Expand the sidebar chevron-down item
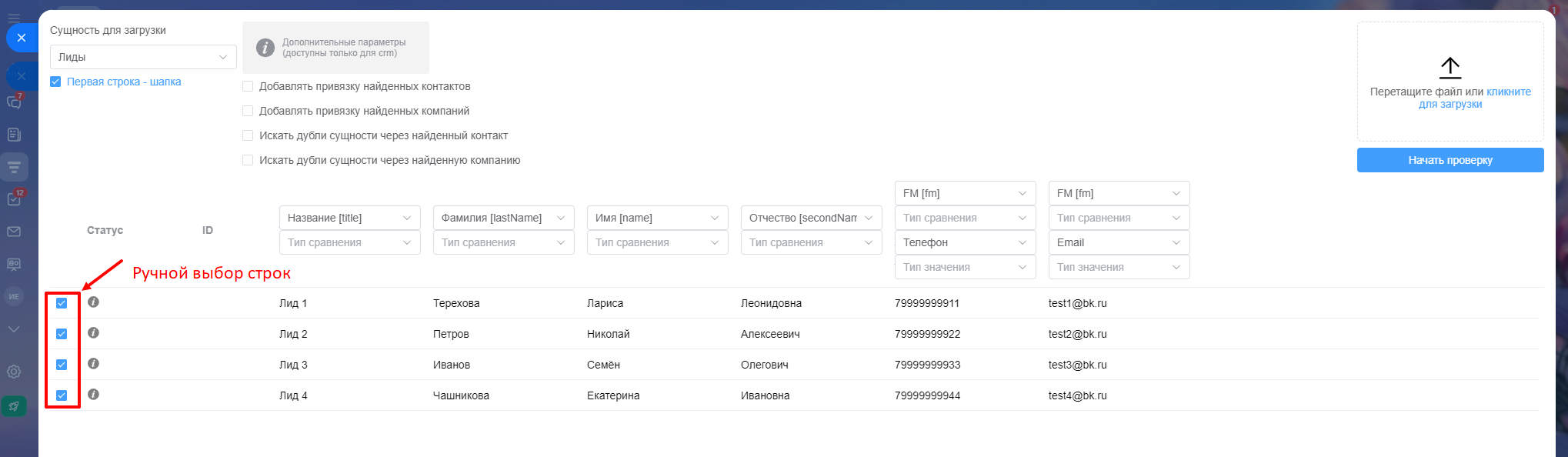The image size is (1568, 457). [x=14, y=329]
